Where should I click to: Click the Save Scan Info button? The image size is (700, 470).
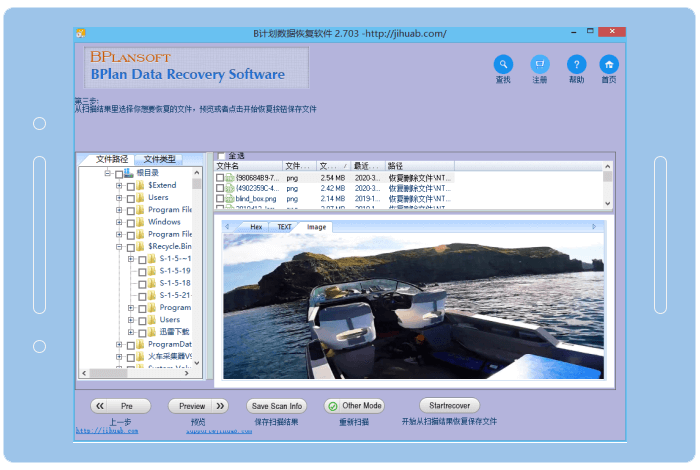(x=276, y=406)
